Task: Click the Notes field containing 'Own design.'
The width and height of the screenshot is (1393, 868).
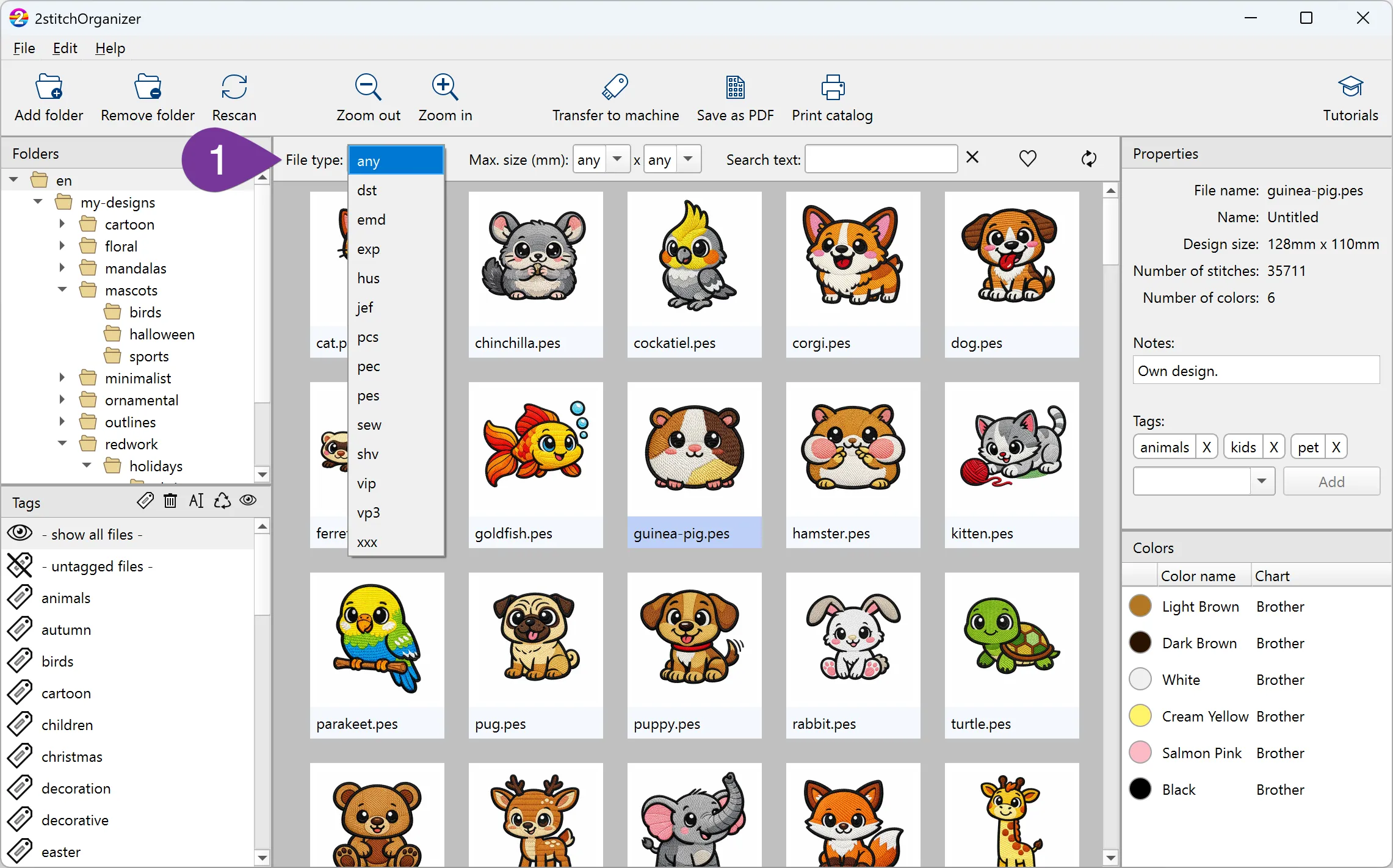Action: click(1256, 371)
